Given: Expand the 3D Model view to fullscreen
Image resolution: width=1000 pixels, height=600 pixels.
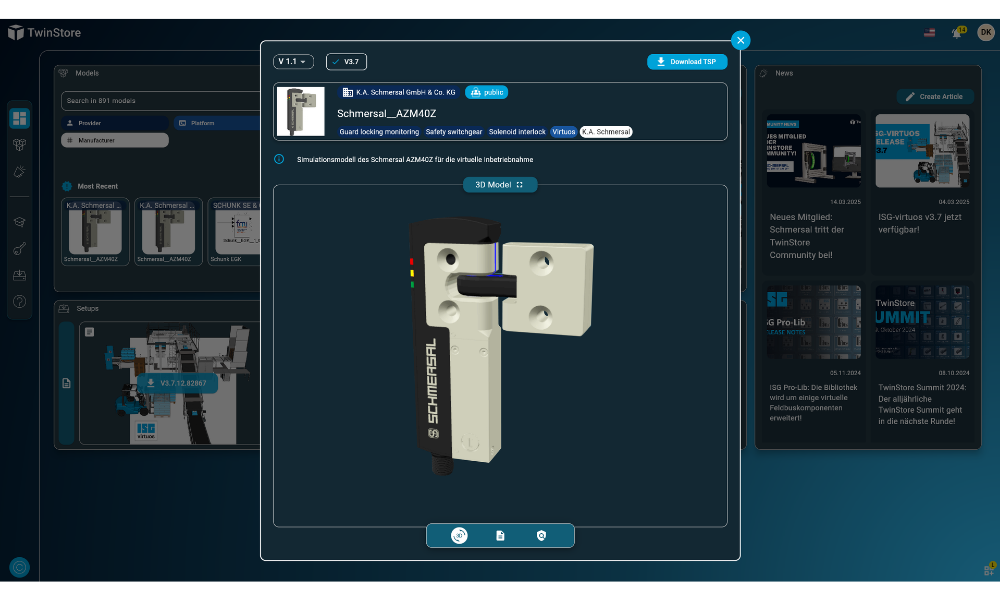Looking at the screenshot, I should 499,185.
